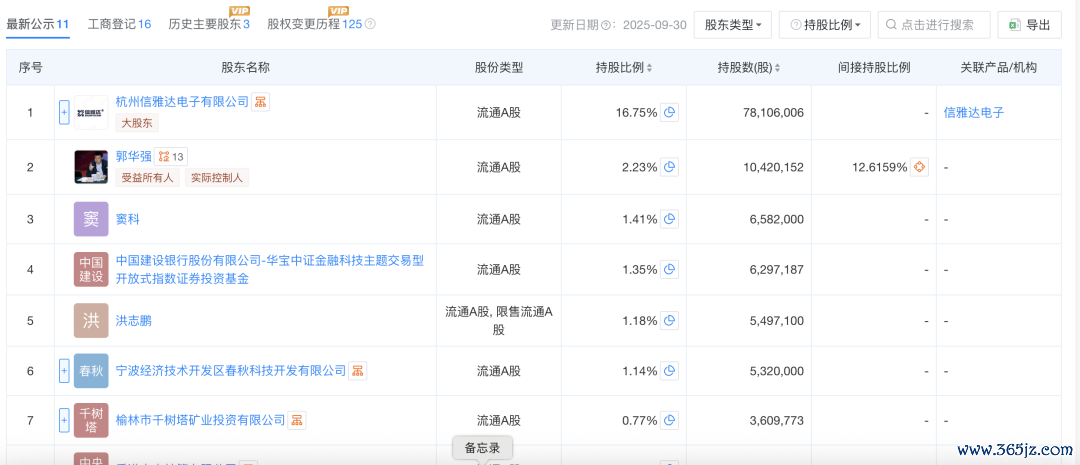The image size is (1080, 465).
Task: Open pie chart for 16.75% holding
Action: (x=669, y=112)
